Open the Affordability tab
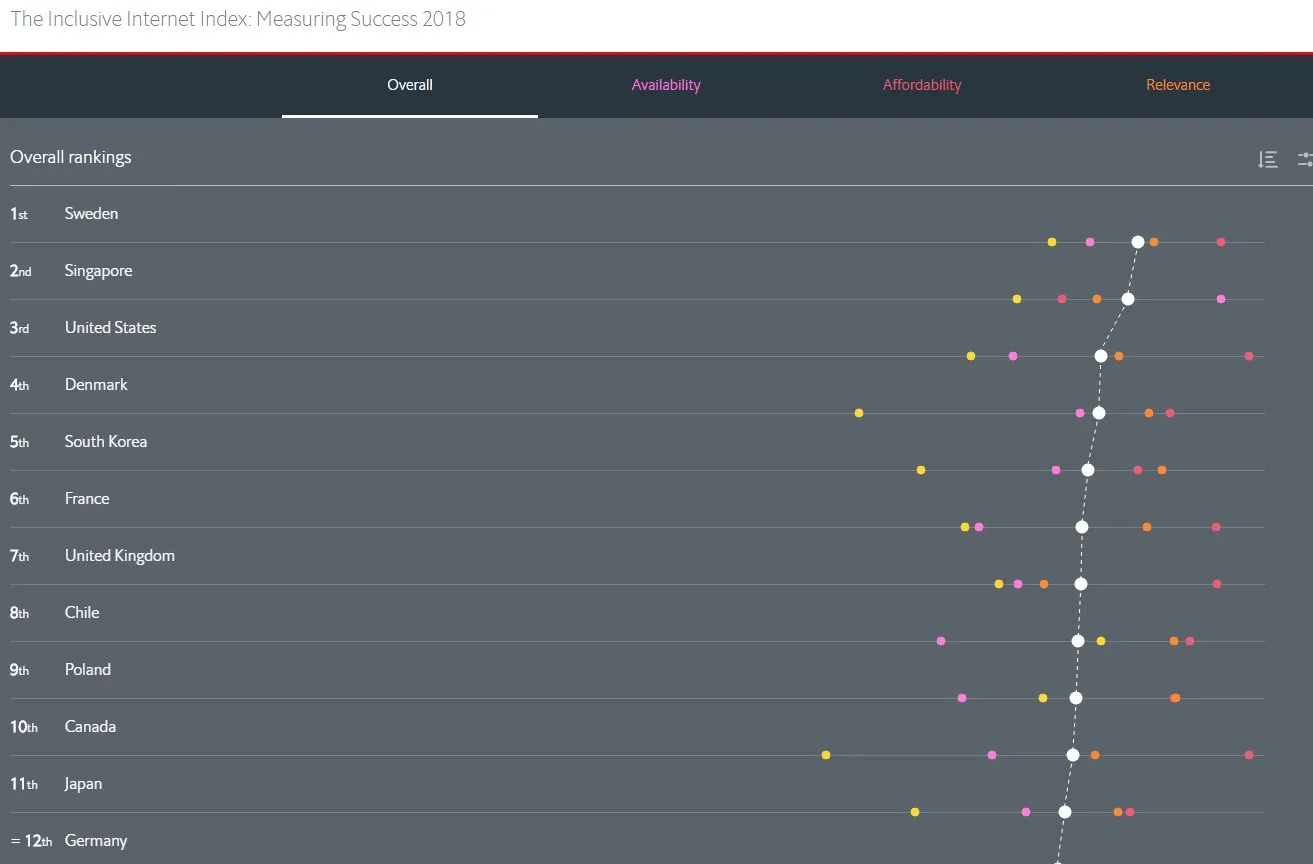Screen dimensions: 1313x864 (922, 85)
